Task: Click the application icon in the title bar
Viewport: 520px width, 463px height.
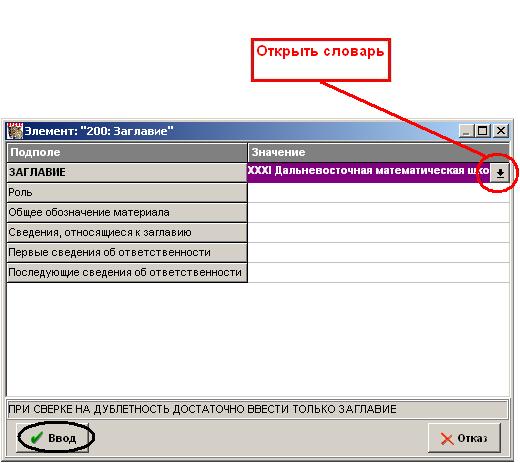Action: [x=15, y=131]
